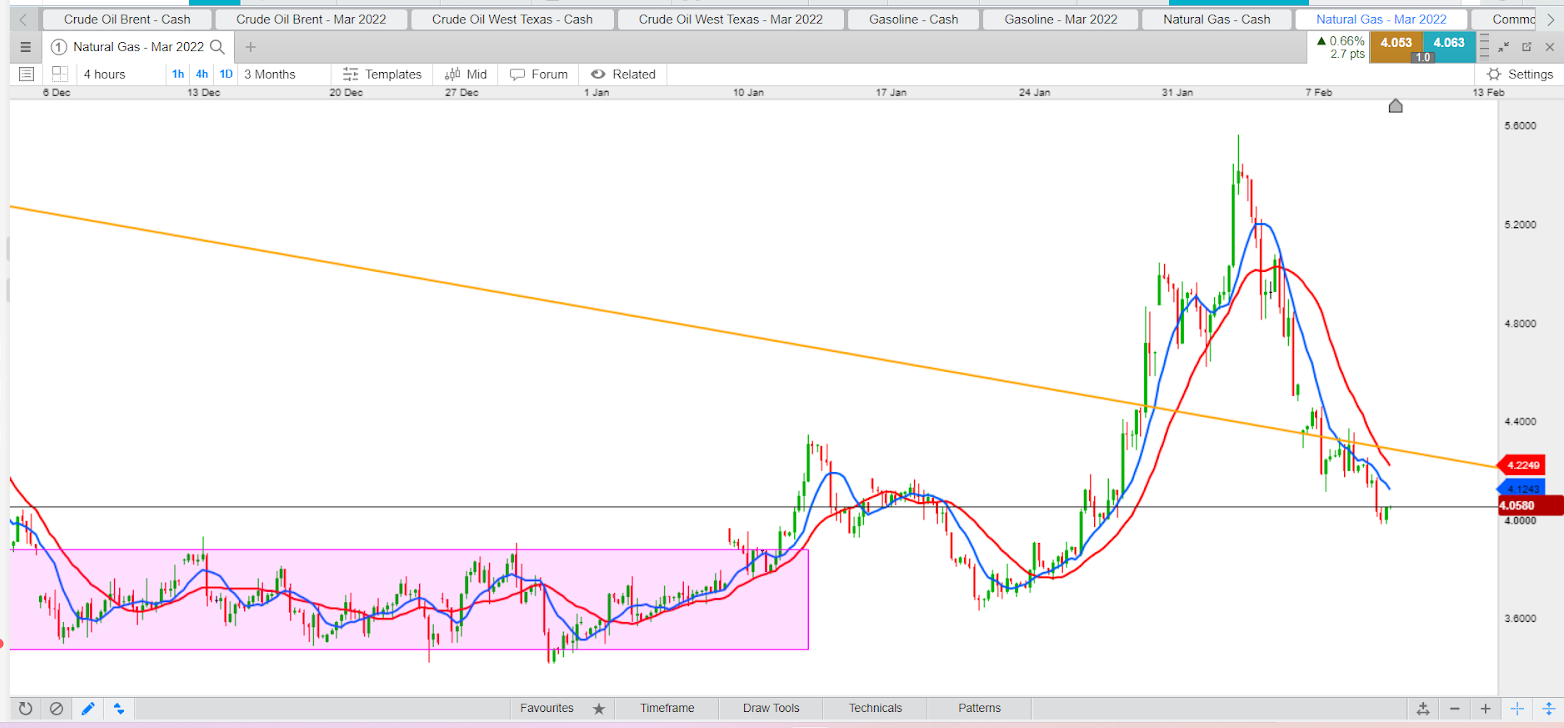This screenshot has width=1564, height=728.
Task: Click the reset/refresh chart icon
Action: [26, 708]
